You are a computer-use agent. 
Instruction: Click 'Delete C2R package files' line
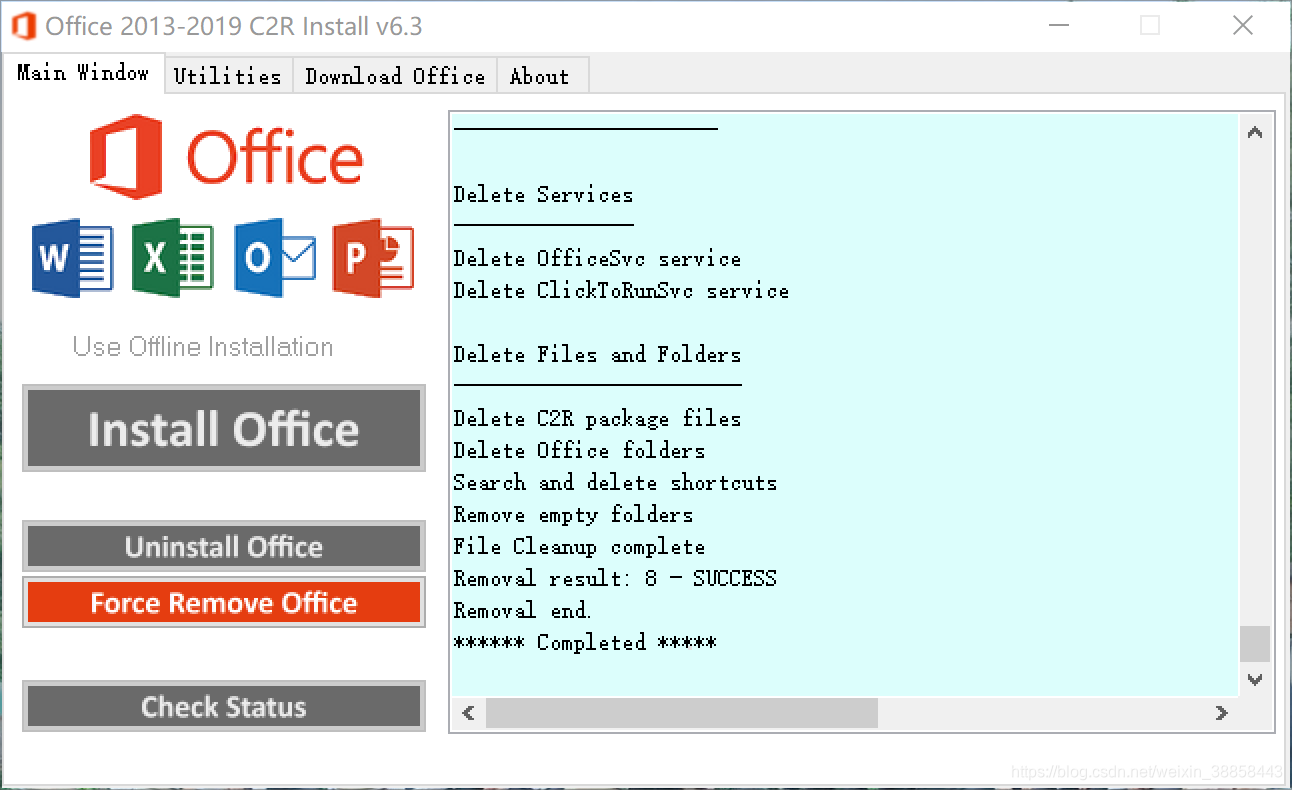597,418
